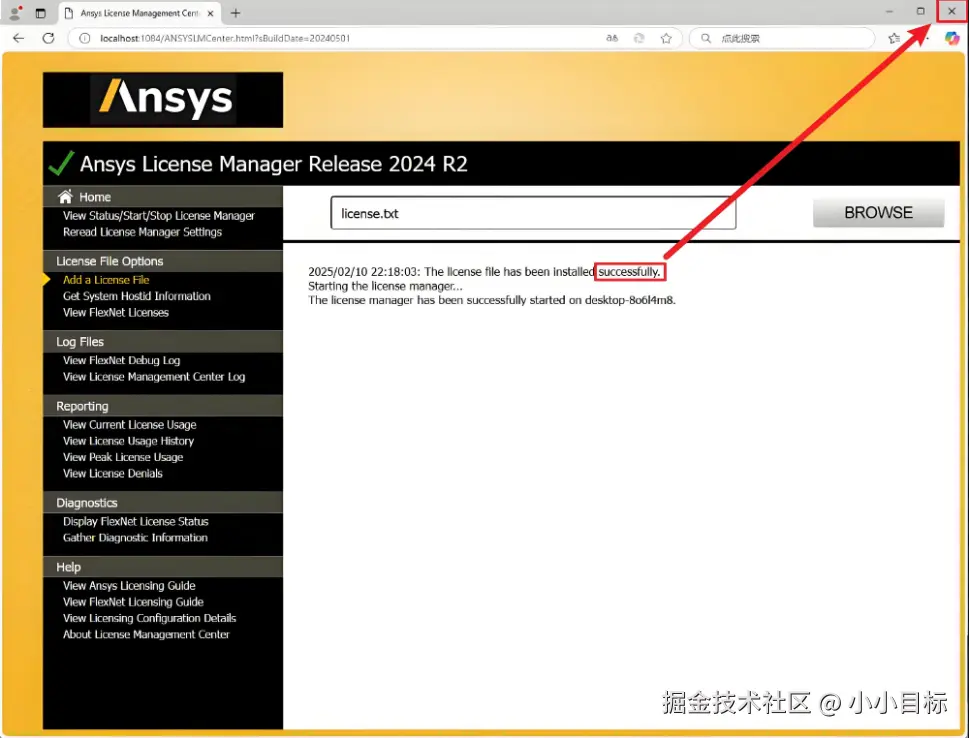Click the address bar URL
The height and width of the screenshot is (738, 969).
(225, 38)
